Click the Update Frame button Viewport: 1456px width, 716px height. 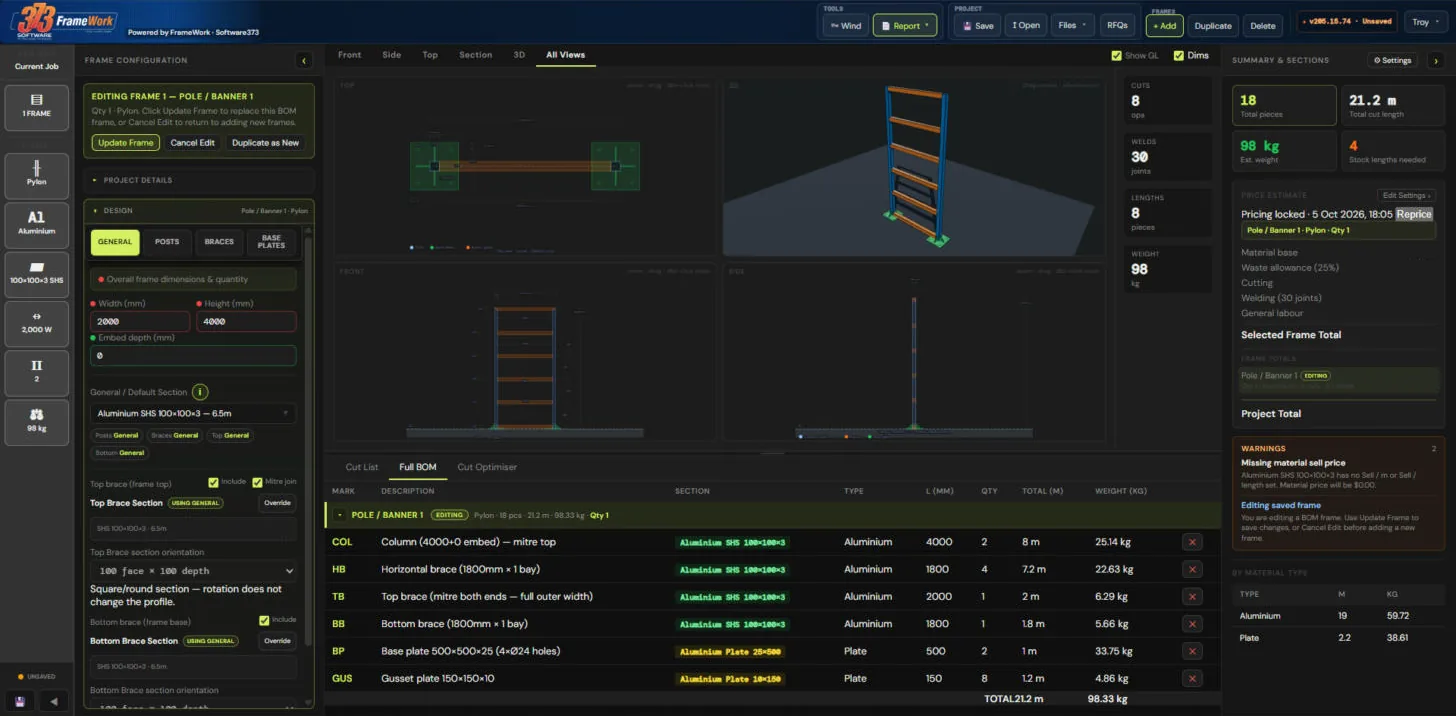pos(126,143)
